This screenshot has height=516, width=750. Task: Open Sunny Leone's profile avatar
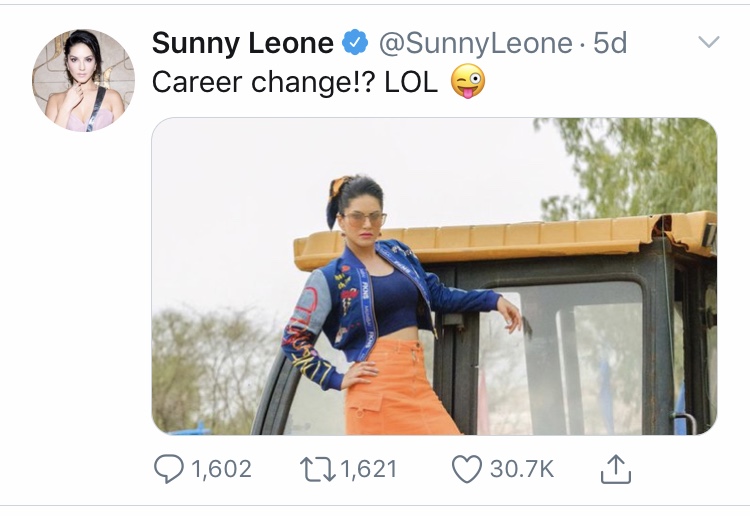83,80
